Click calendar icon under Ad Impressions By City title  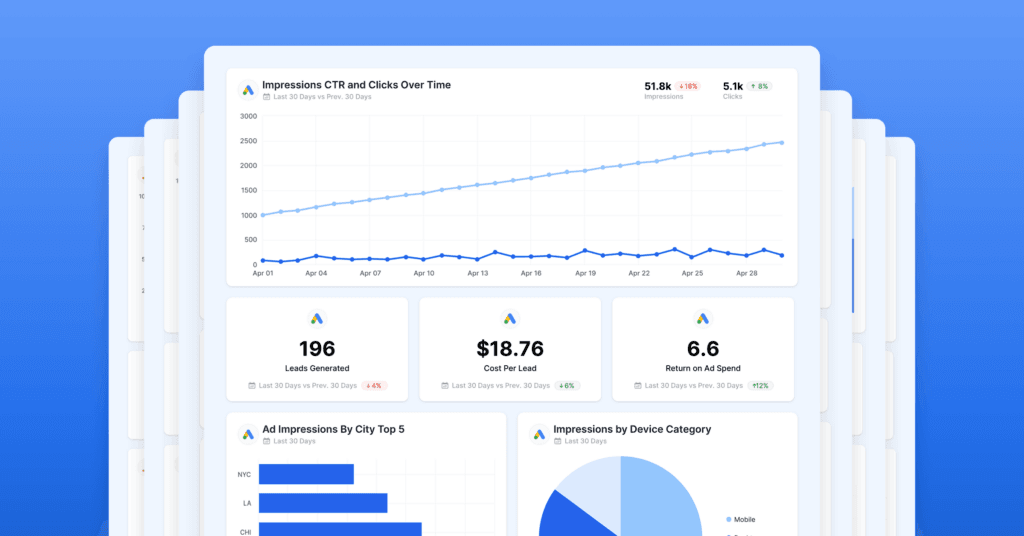click(x=266, y=441)
